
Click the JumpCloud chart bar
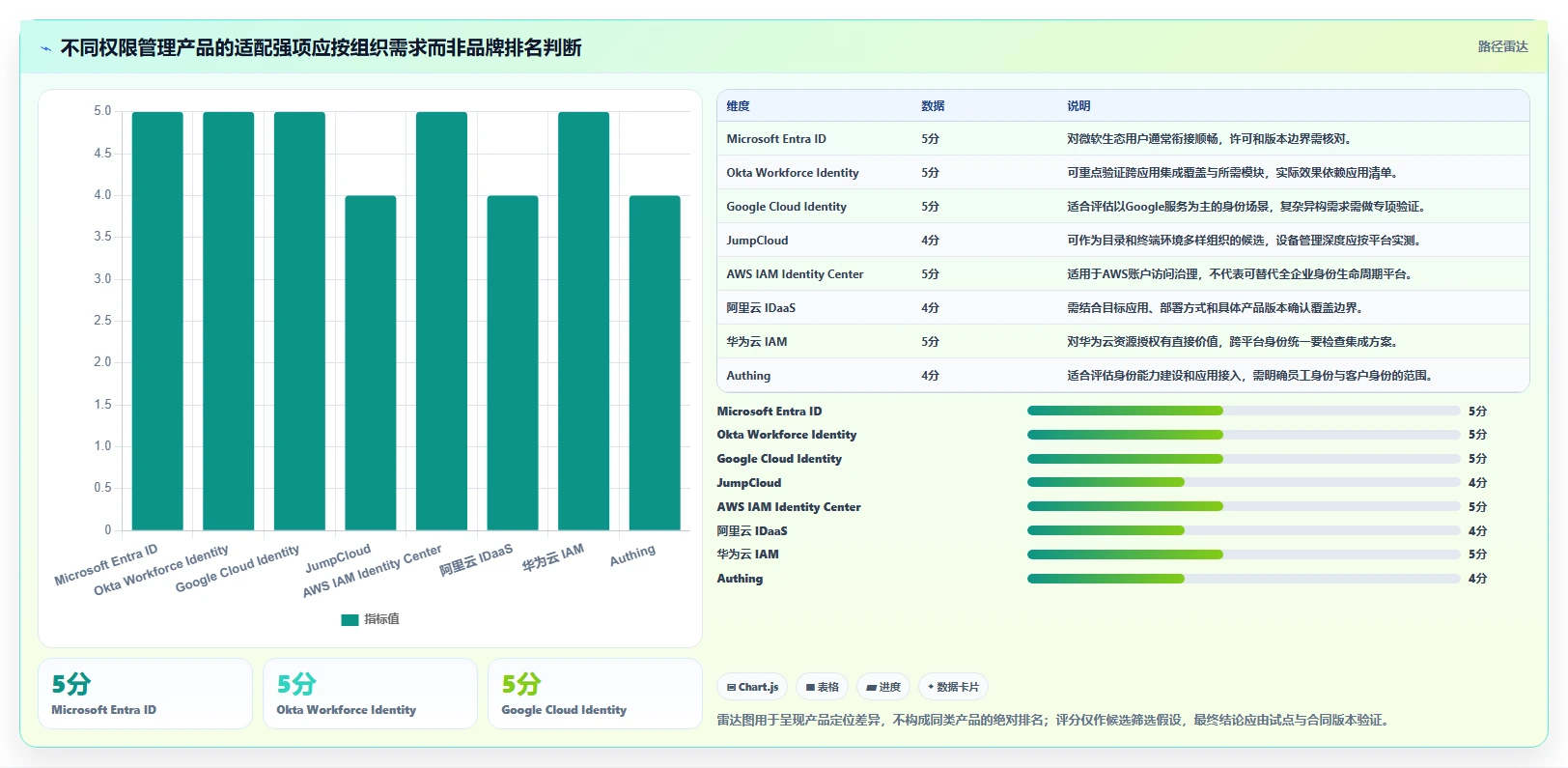point(371,363)
